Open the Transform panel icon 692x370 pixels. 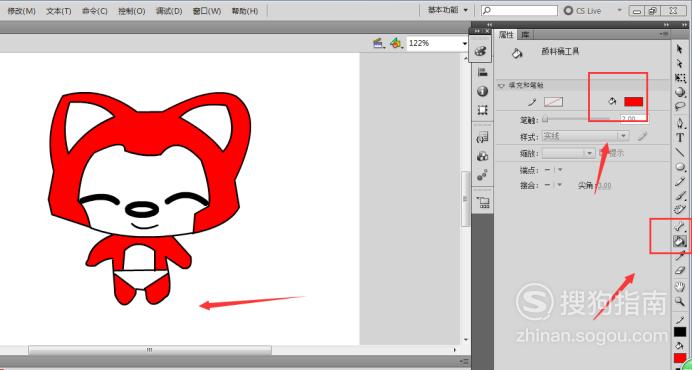[482, 110]
